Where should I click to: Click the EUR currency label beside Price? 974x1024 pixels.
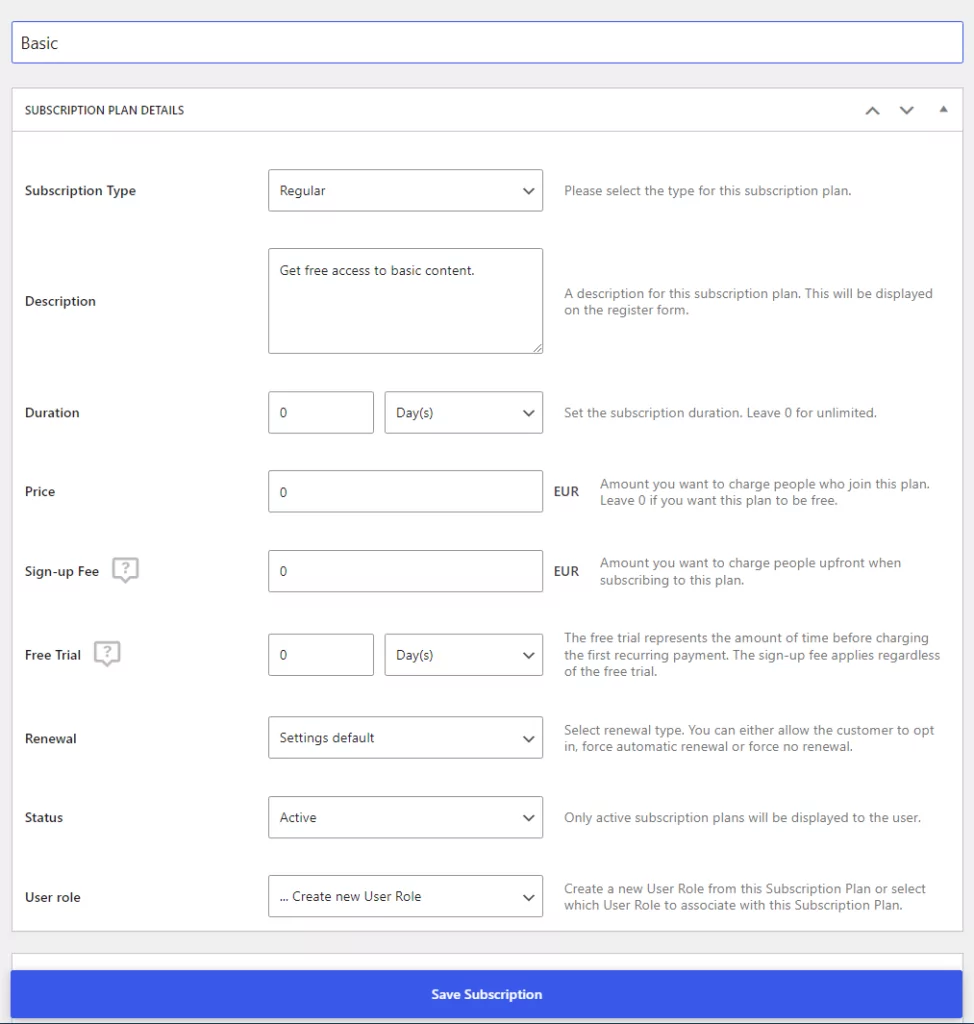(x=566, y=492)
